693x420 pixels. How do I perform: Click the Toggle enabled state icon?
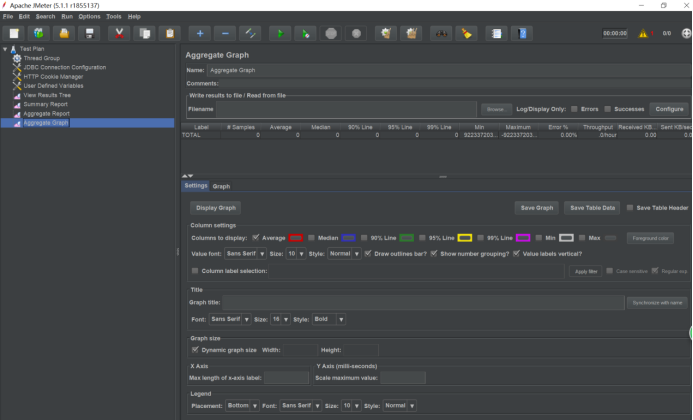pyautogui.click(x=250, y=34)
